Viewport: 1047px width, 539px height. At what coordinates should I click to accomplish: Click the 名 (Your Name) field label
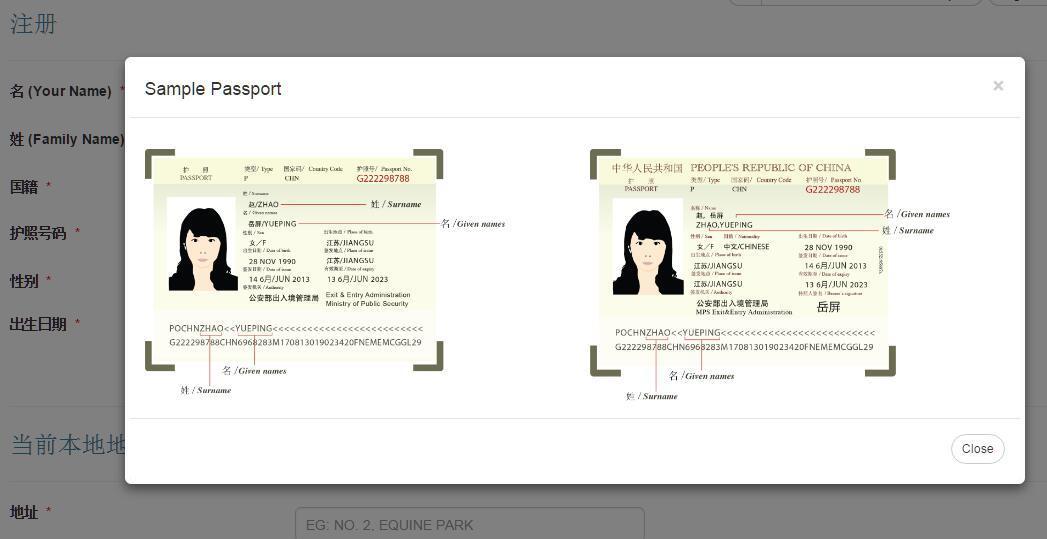60,91
